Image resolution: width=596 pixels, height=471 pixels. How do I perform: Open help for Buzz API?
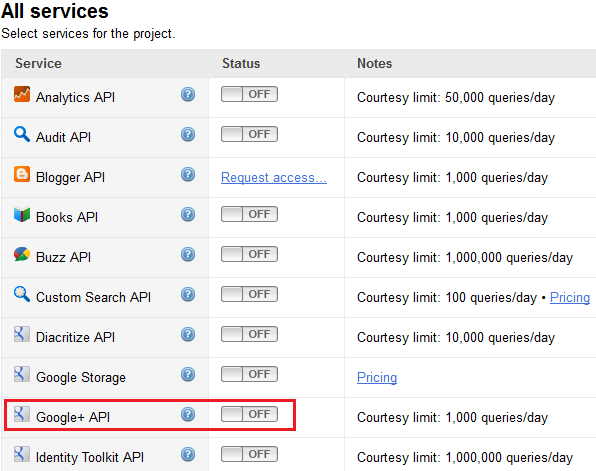[x=188, y=254]
